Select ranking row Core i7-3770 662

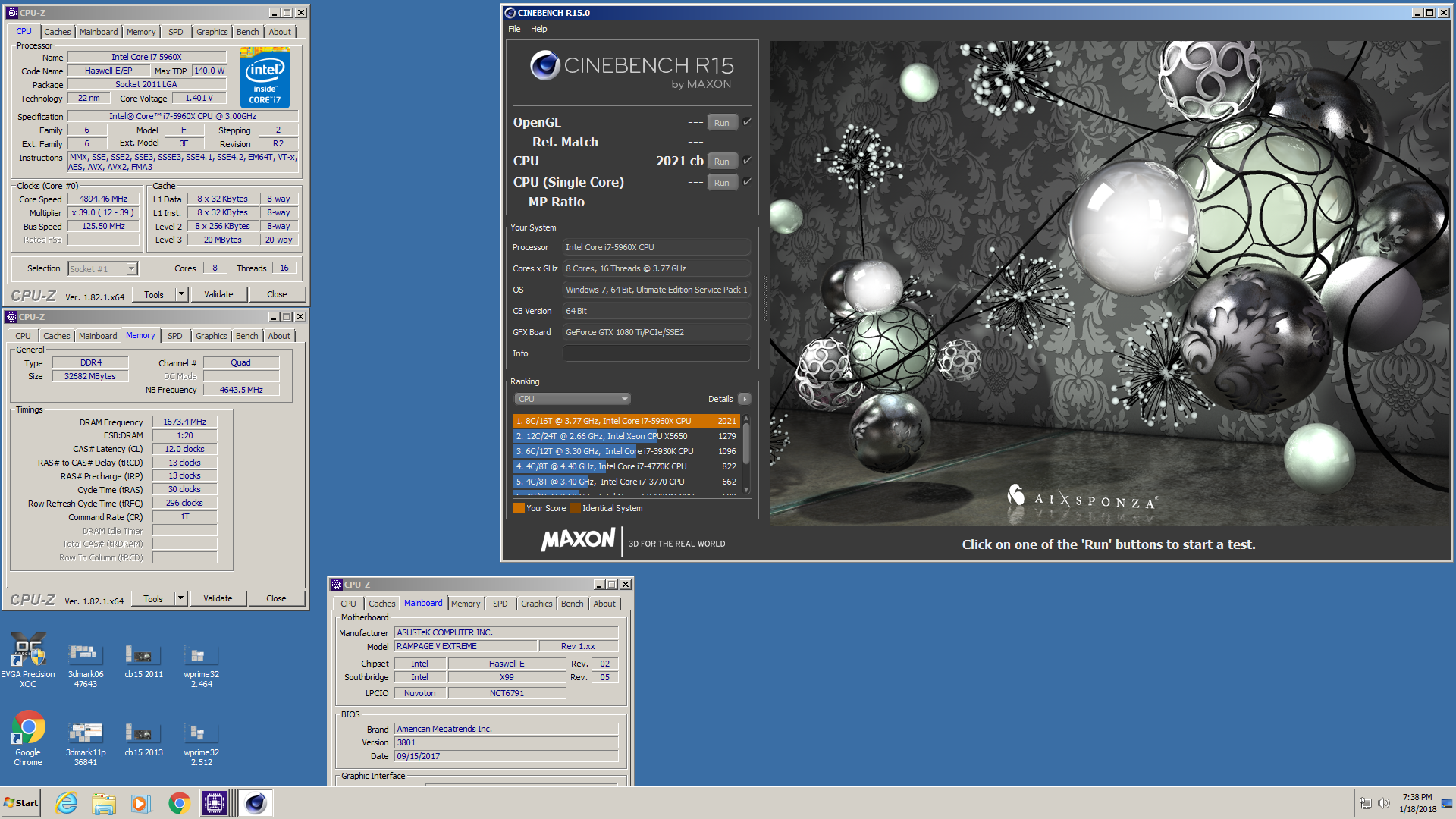pos(626,482)
